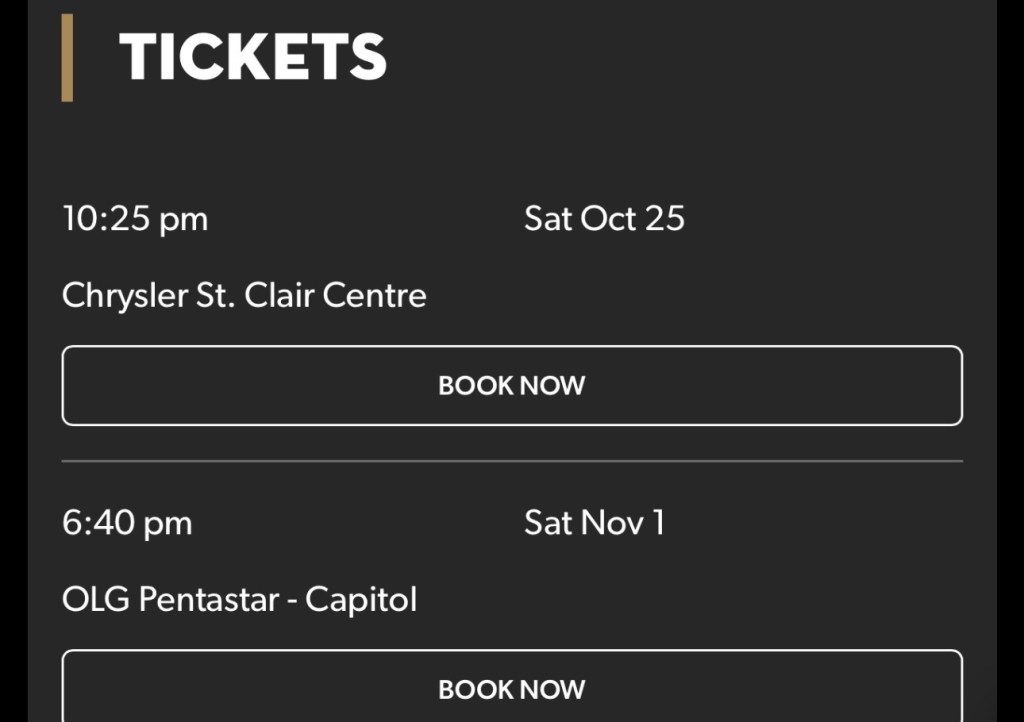Book tickets at OLG Pentastar - Capitol

pos(512,689)
